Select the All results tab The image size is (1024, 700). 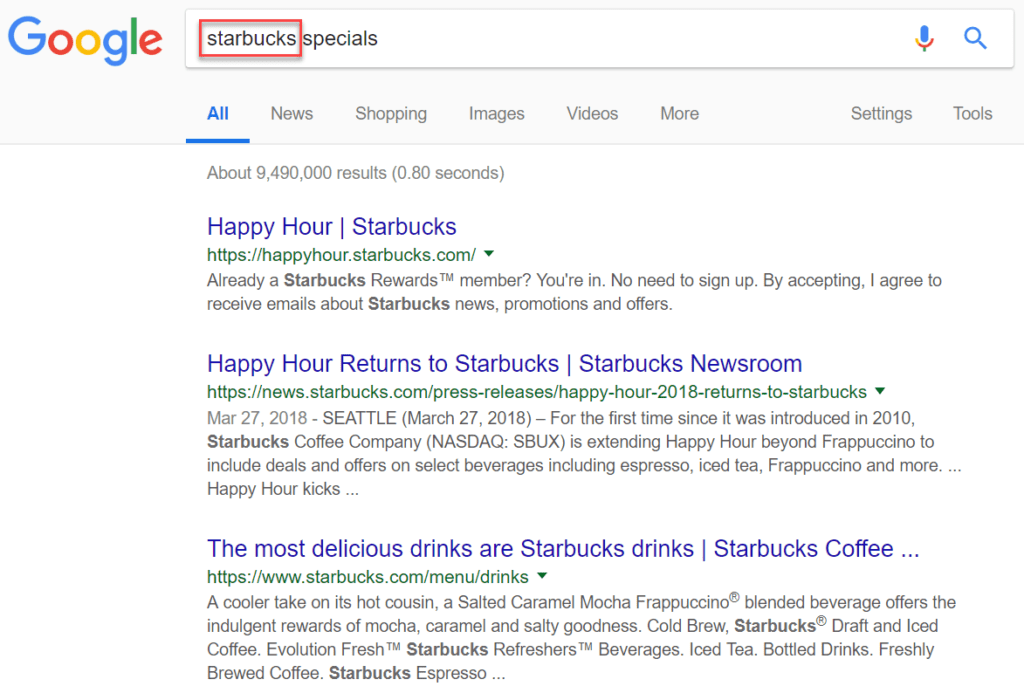pos(217,114)
